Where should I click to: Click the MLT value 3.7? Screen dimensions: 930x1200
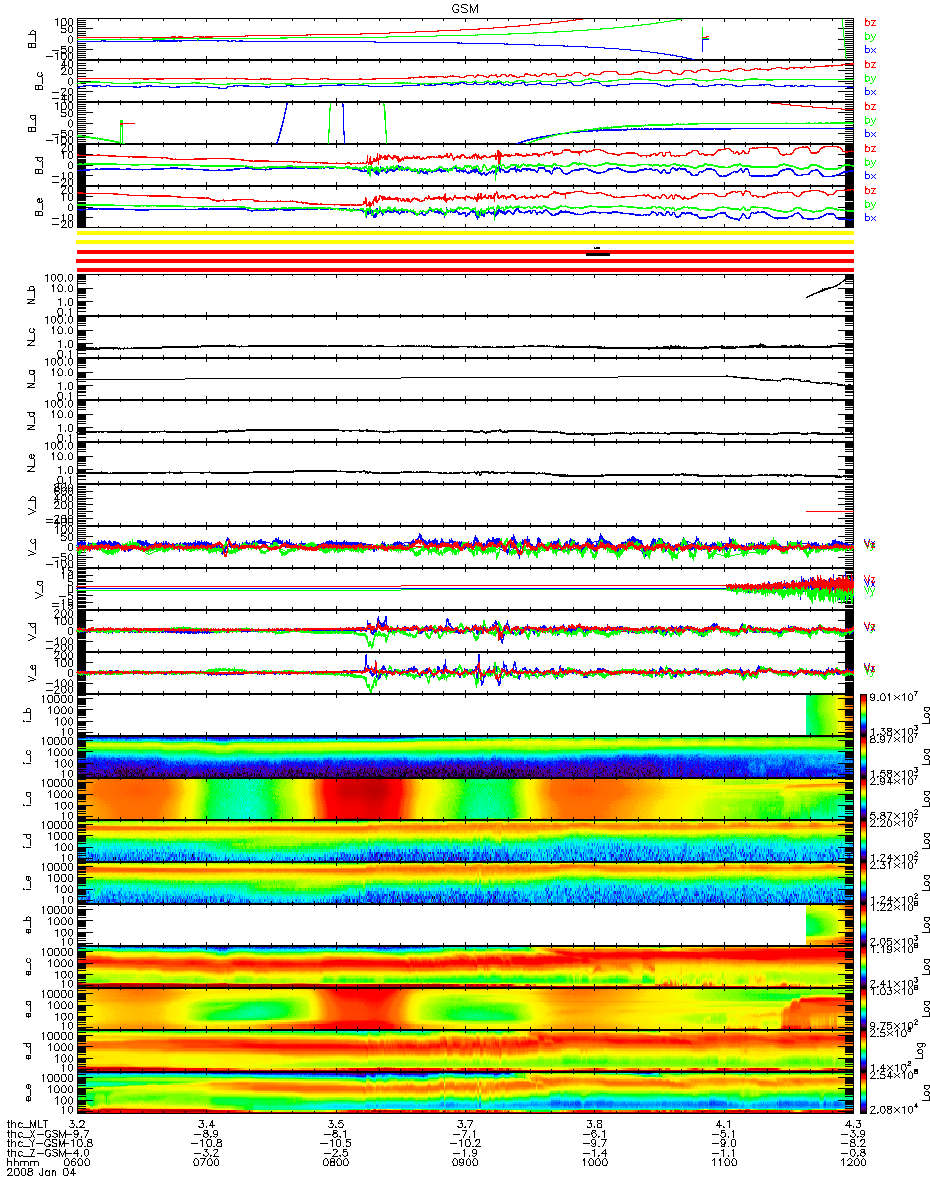coord(465,1124)
